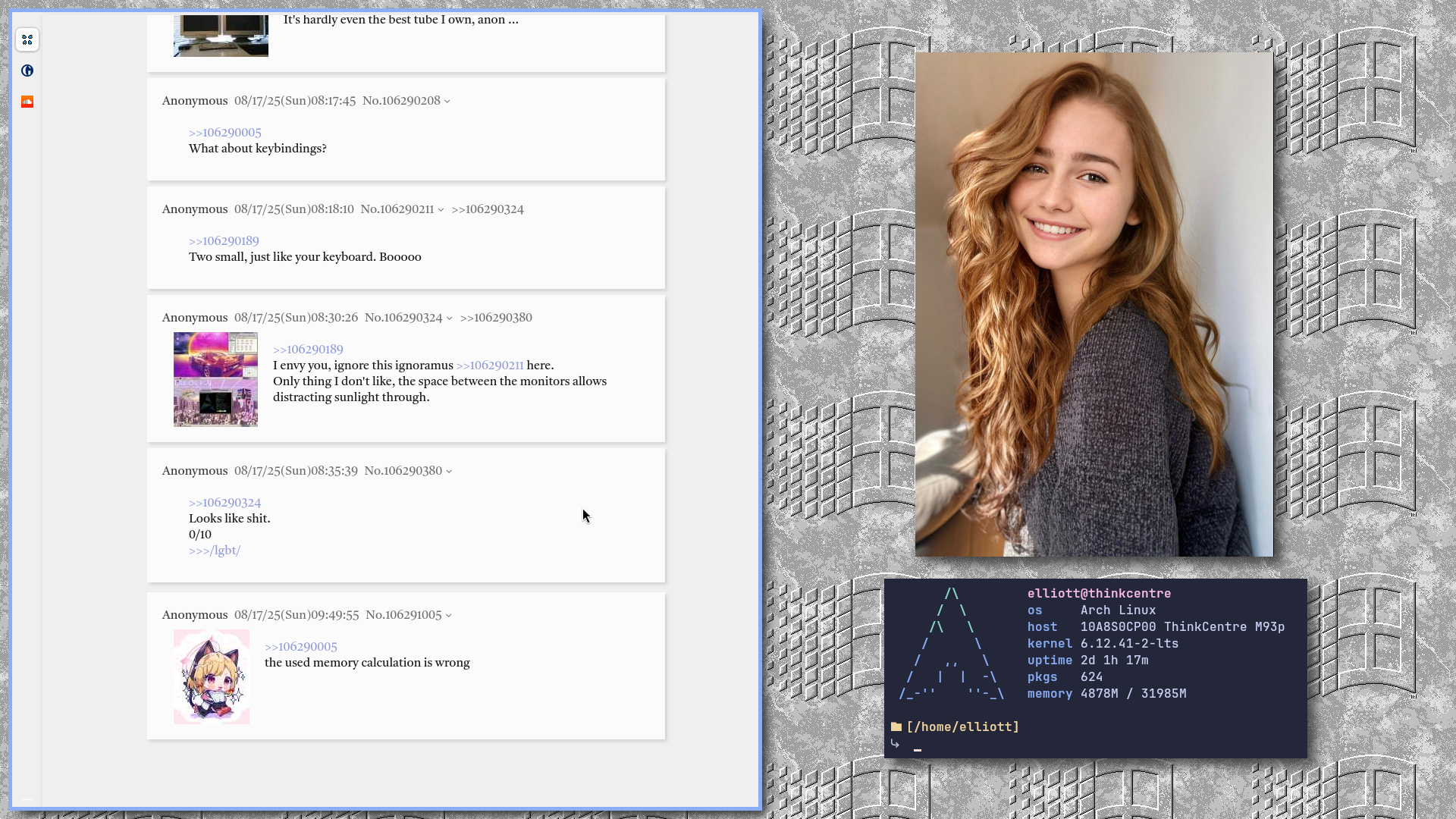Expand the monitors photo thumbnail at top
The image size is (1456, 819).
(221, 36)
